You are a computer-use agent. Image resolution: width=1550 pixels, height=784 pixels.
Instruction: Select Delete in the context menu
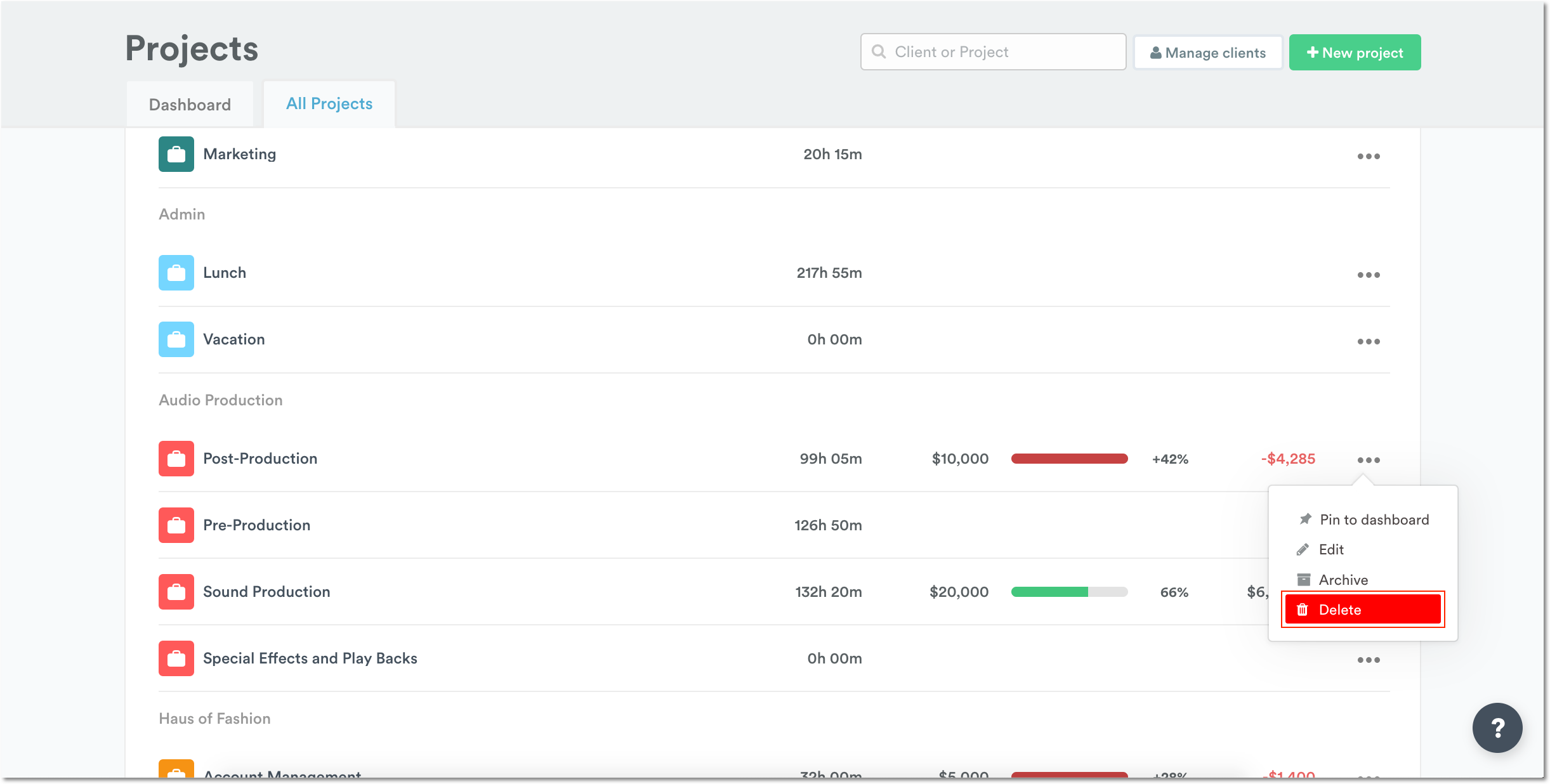[1362, 610]
